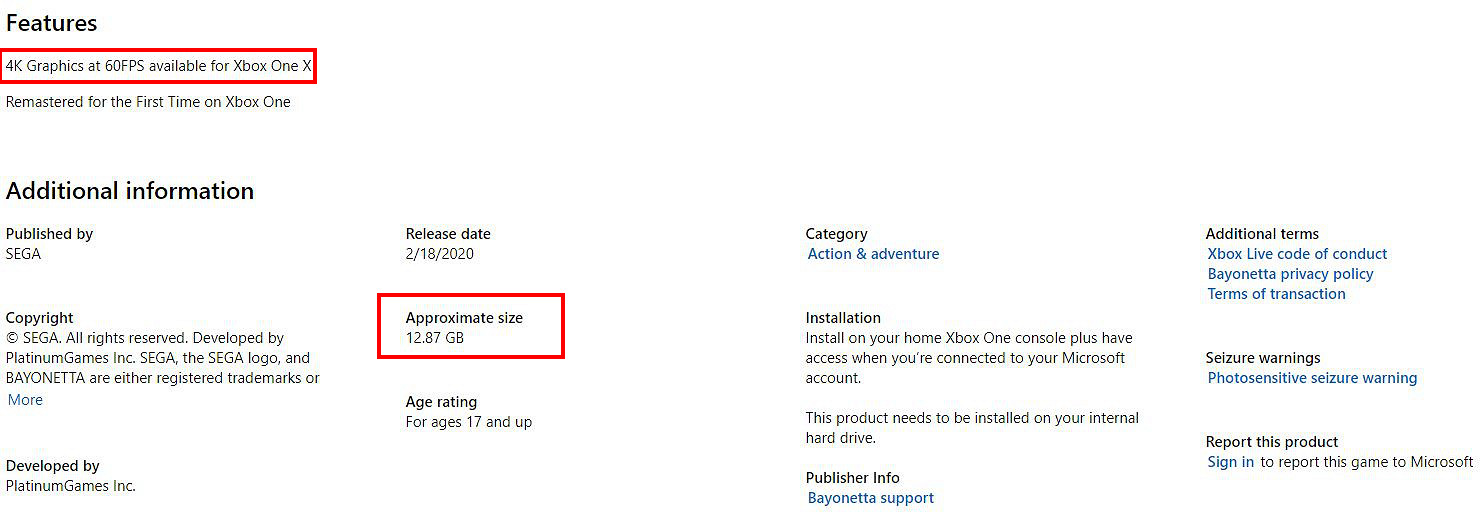Image resolution: width=1483 pixels, height=526 pixels.
Task: Click the For ages 17 and up rating
Action: [x=468, y=422]
